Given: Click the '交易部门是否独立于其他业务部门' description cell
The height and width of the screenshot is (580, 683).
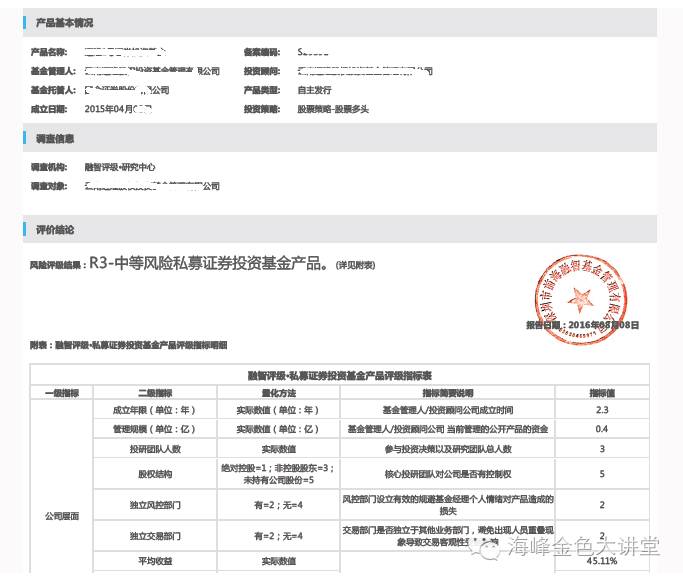Looking at the screenshot, I should (x=448, y=536).
